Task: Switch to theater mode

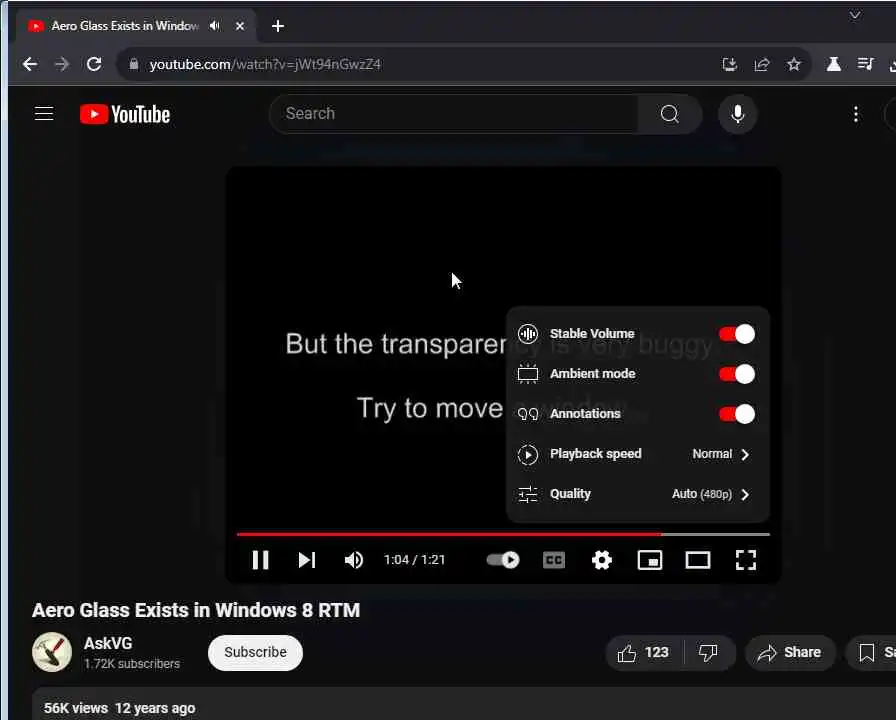Action: pos(698,560)
